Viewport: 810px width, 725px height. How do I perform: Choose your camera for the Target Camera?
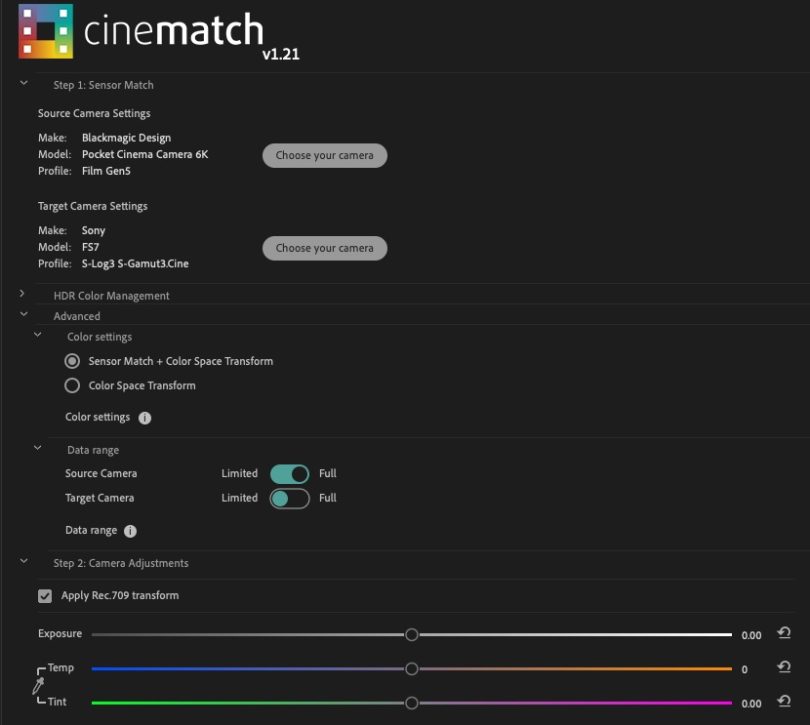tap(324, 247)
